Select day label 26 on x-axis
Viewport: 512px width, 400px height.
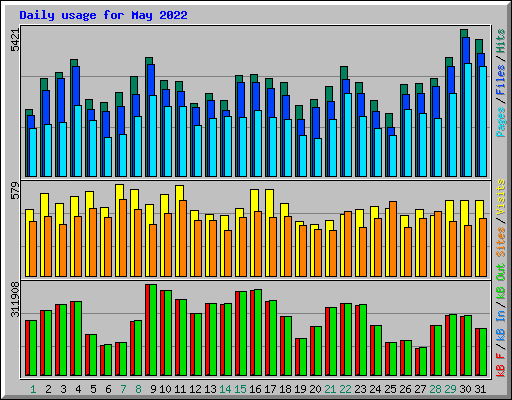[405, 389]
